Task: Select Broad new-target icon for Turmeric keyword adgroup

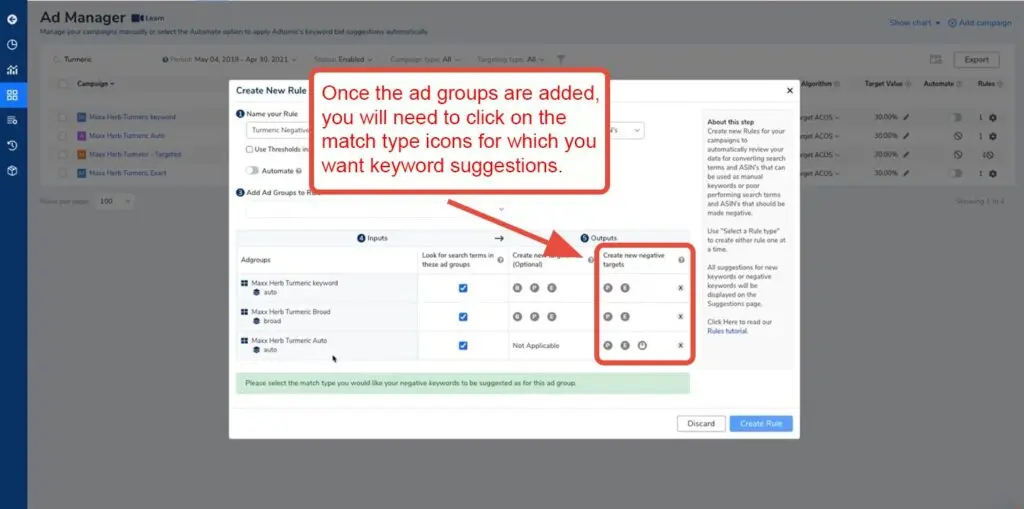Action: point(518,288)
